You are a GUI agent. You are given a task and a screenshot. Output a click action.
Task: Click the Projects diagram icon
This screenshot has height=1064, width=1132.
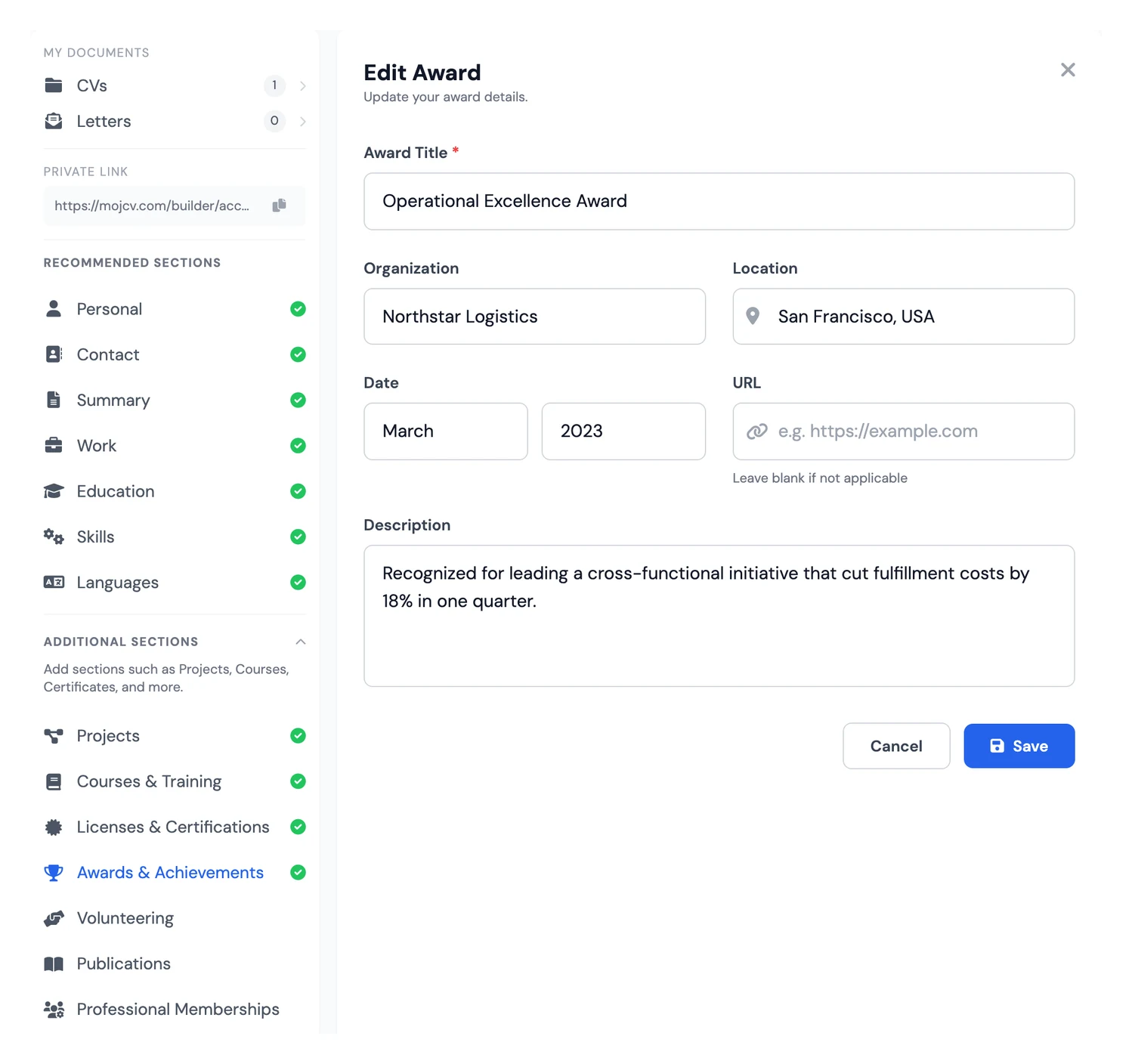tap(54, 736)
